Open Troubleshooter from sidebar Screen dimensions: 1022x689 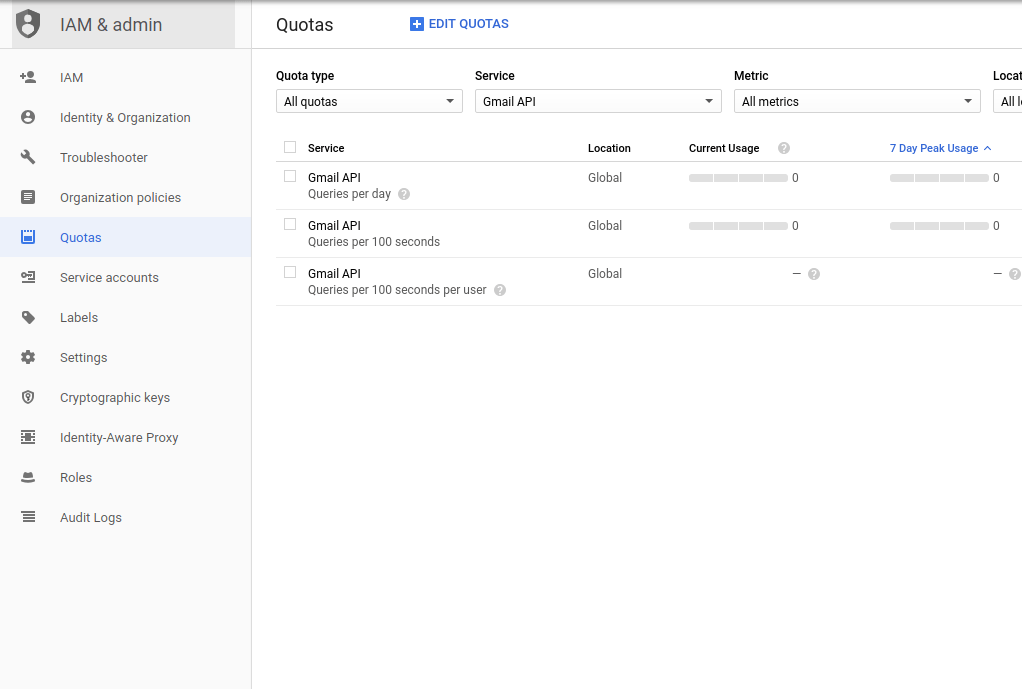click(x=125, y=157)
